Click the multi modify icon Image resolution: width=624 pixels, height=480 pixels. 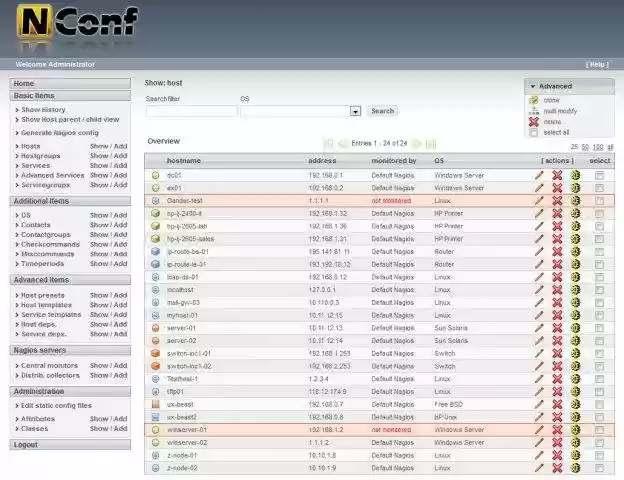click(x=534, y=111)
